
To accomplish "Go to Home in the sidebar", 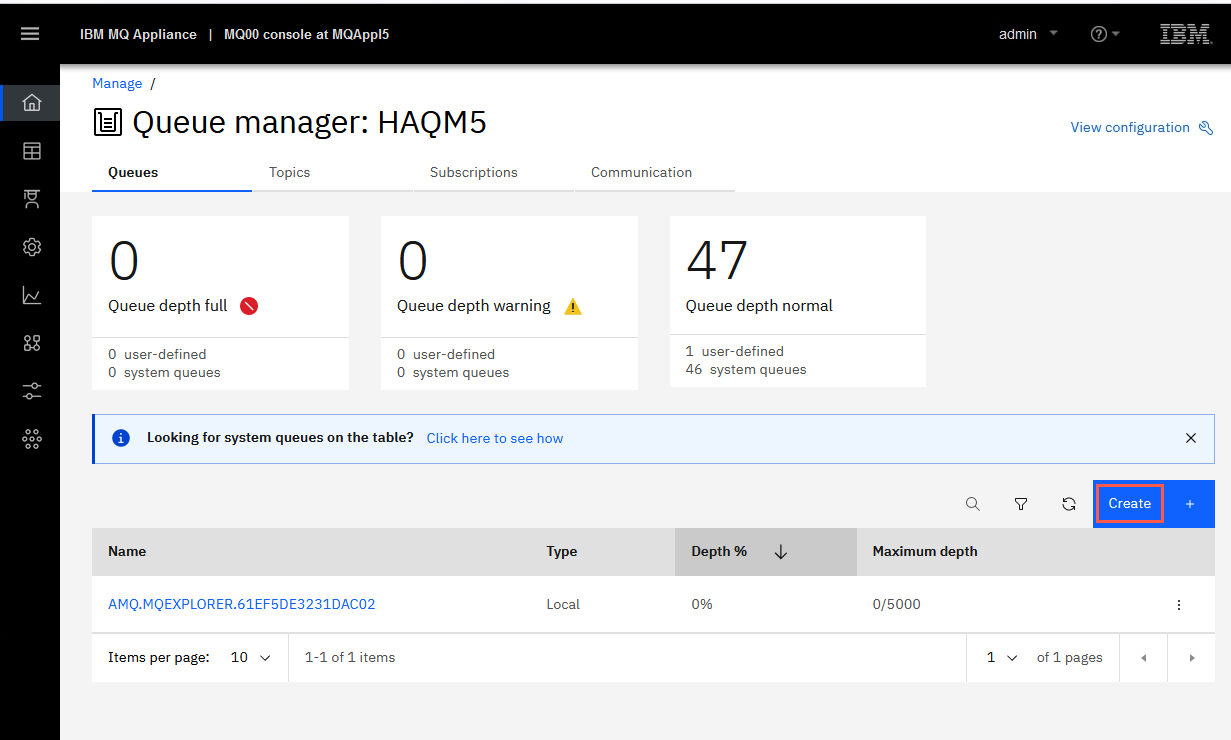I will pos(32,103).
